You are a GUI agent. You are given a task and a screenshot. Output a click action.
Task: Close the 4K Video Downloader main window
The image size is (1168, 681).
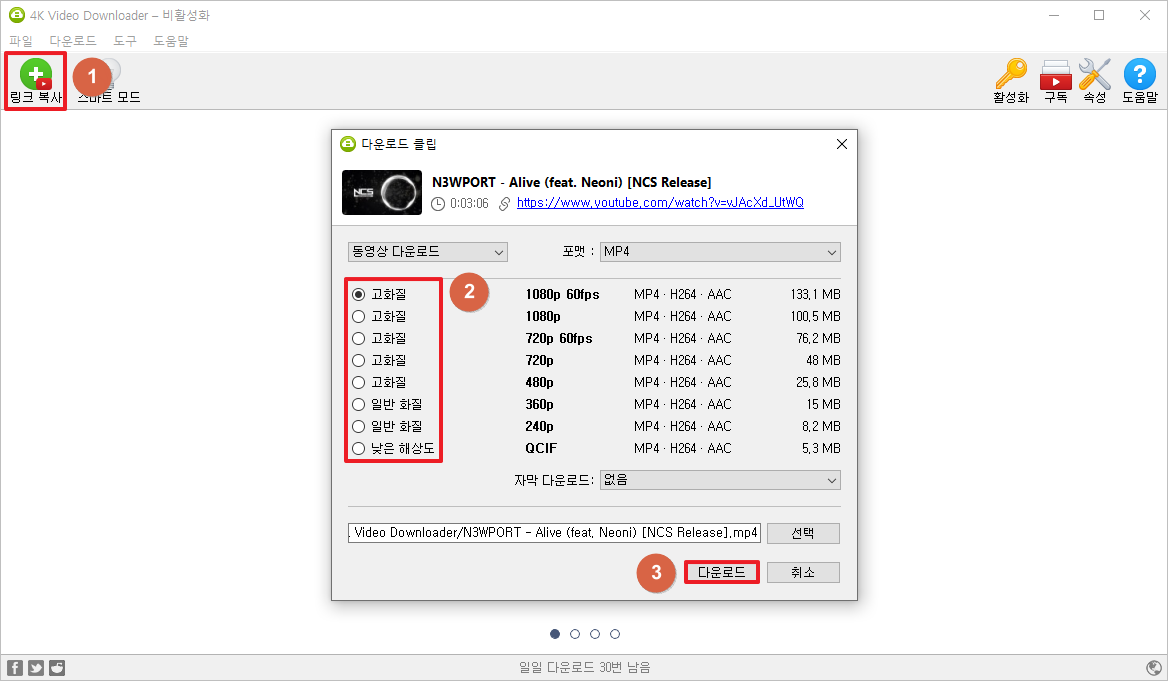(x=1145, y=16)
